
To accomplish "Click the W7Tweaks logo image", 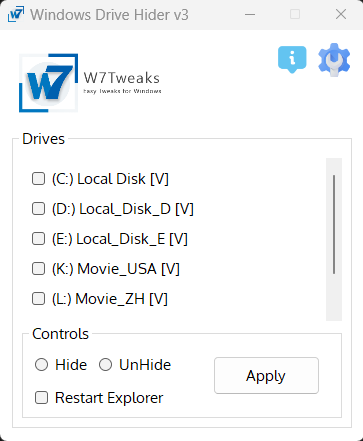I will (49, 83).
